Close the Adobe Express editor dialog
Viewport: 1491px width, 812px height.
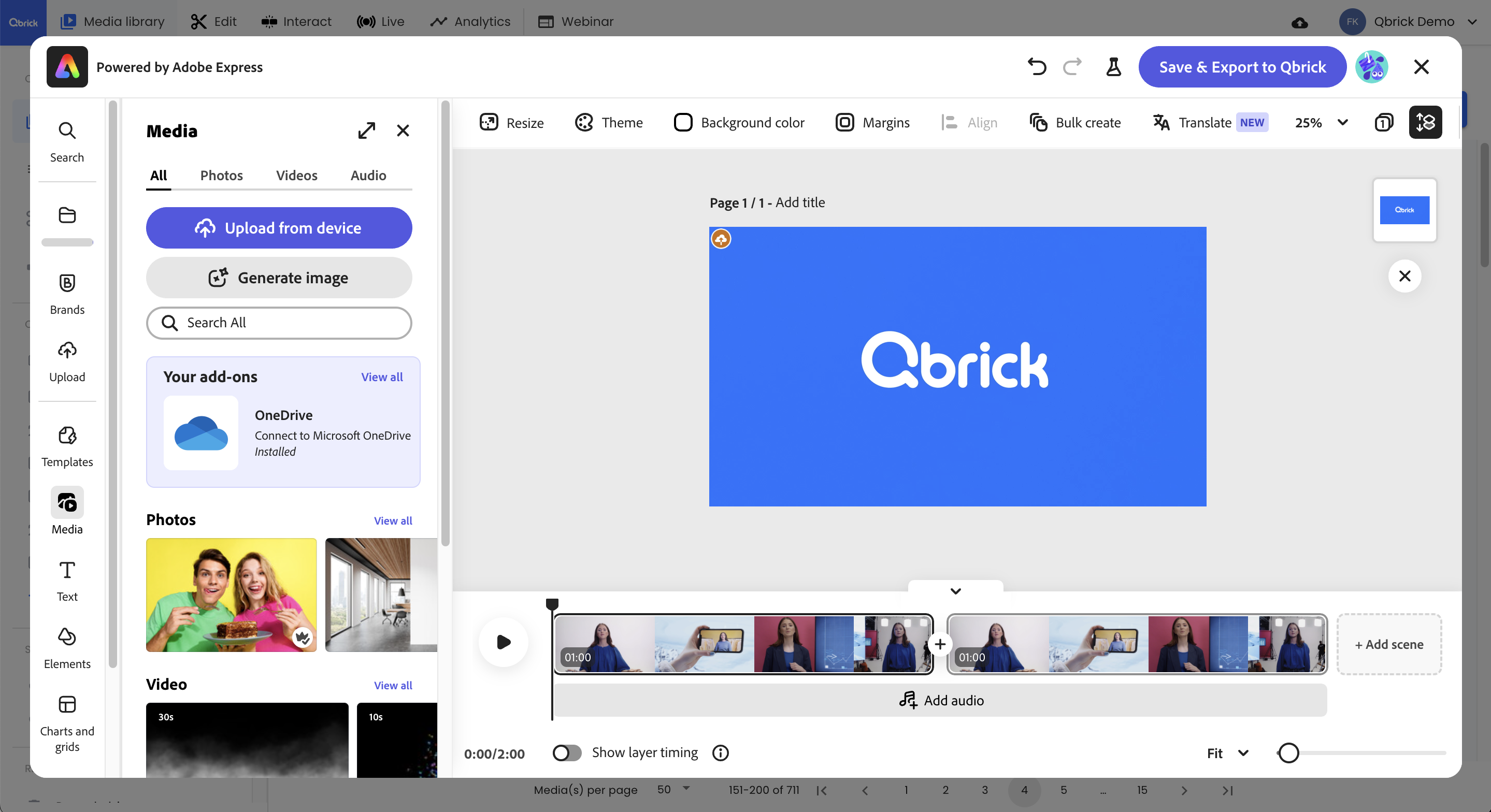click(x=1422, y=67)
